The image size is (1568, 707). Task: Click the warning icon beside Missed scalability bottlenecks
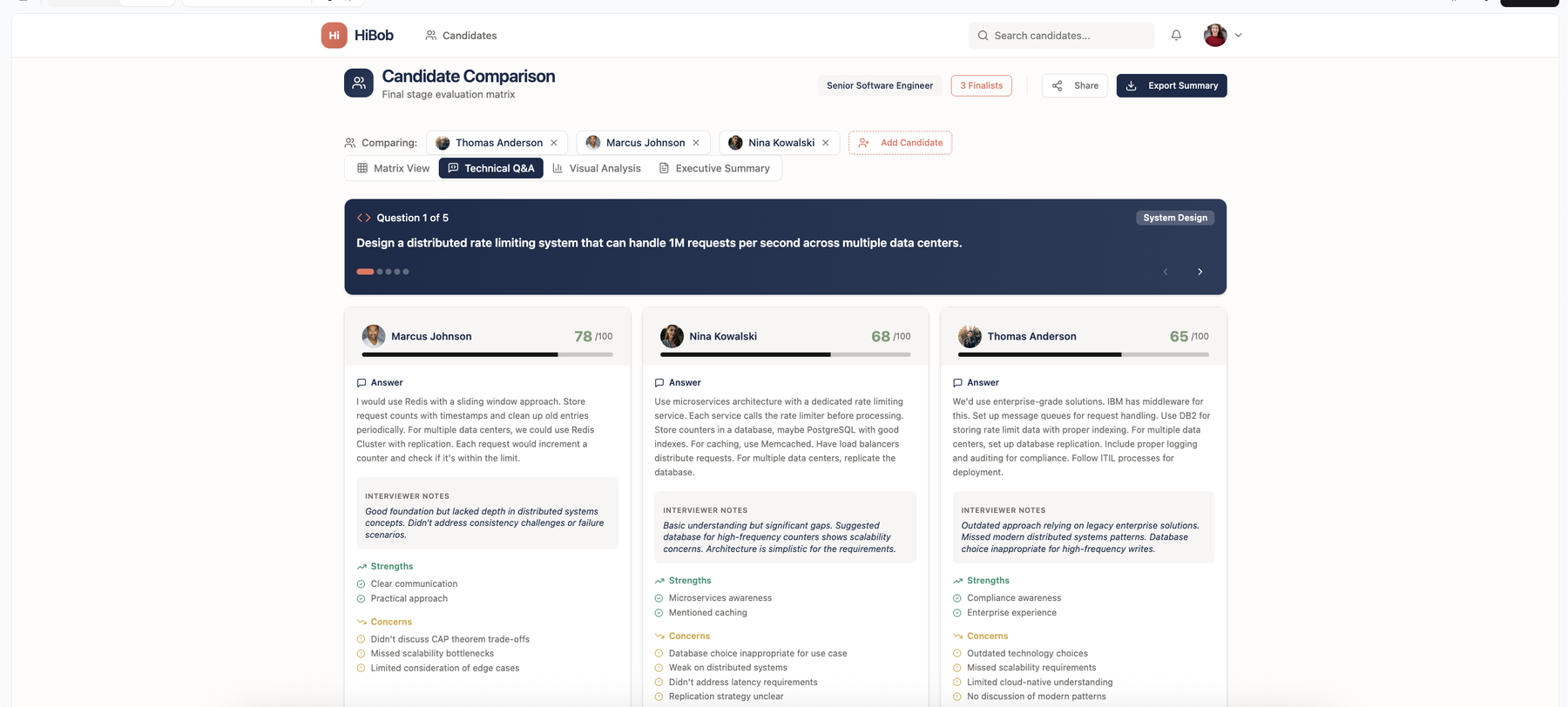tap(361, 654)
